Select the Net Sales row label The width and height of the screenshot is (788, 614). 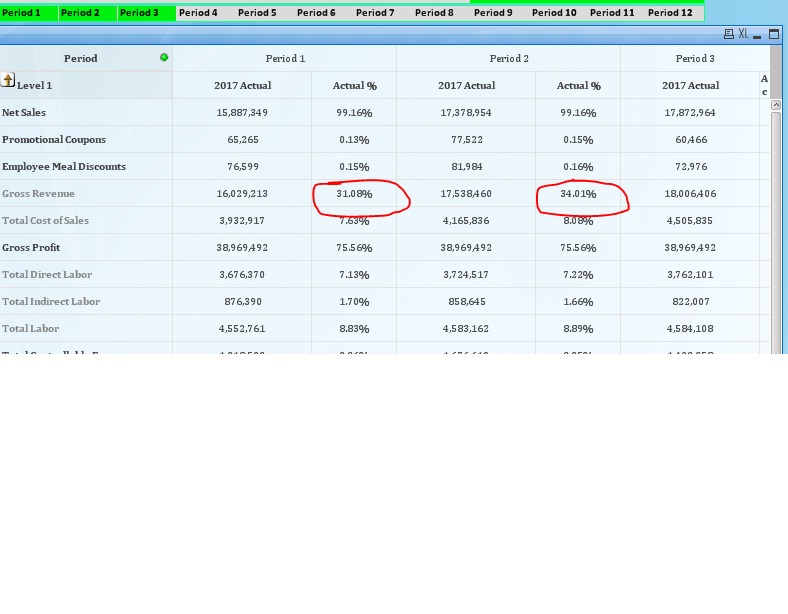[x=24, y=112]
